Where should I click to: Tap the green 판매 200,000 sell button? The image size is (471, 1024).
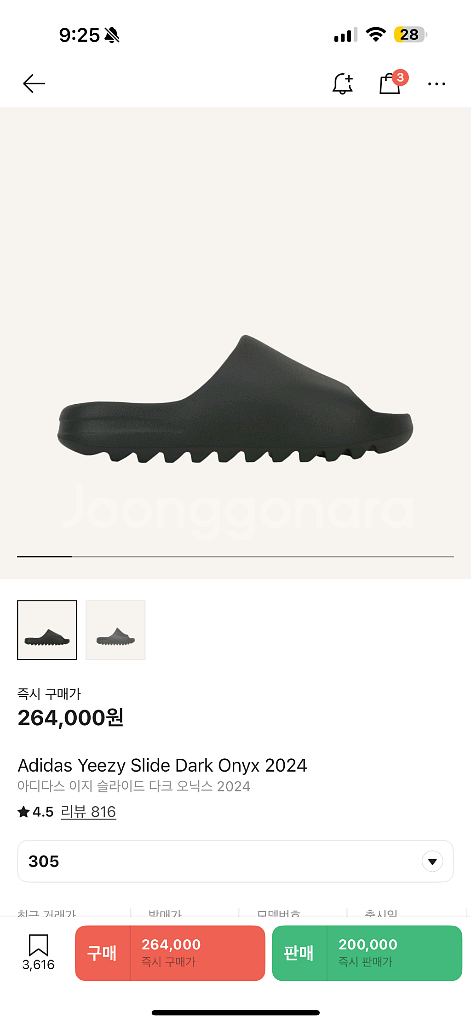tap(366, 953)
